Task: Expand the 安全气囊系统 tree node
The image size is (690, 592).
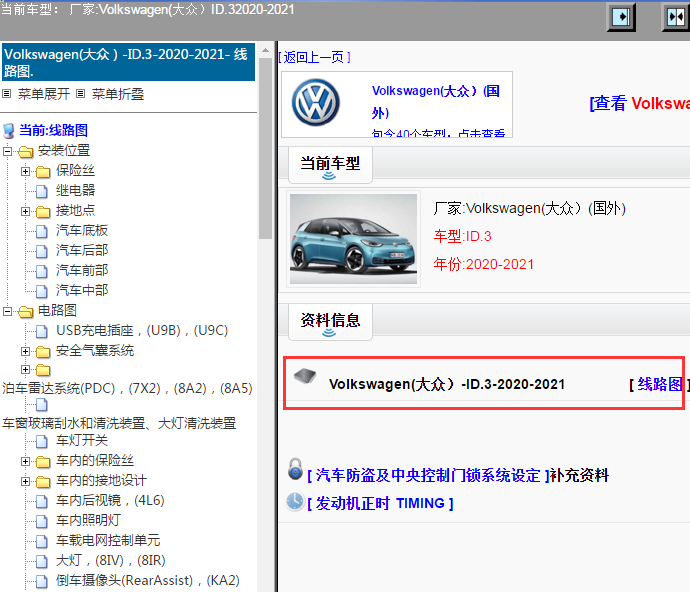Action: click(26, 351)
